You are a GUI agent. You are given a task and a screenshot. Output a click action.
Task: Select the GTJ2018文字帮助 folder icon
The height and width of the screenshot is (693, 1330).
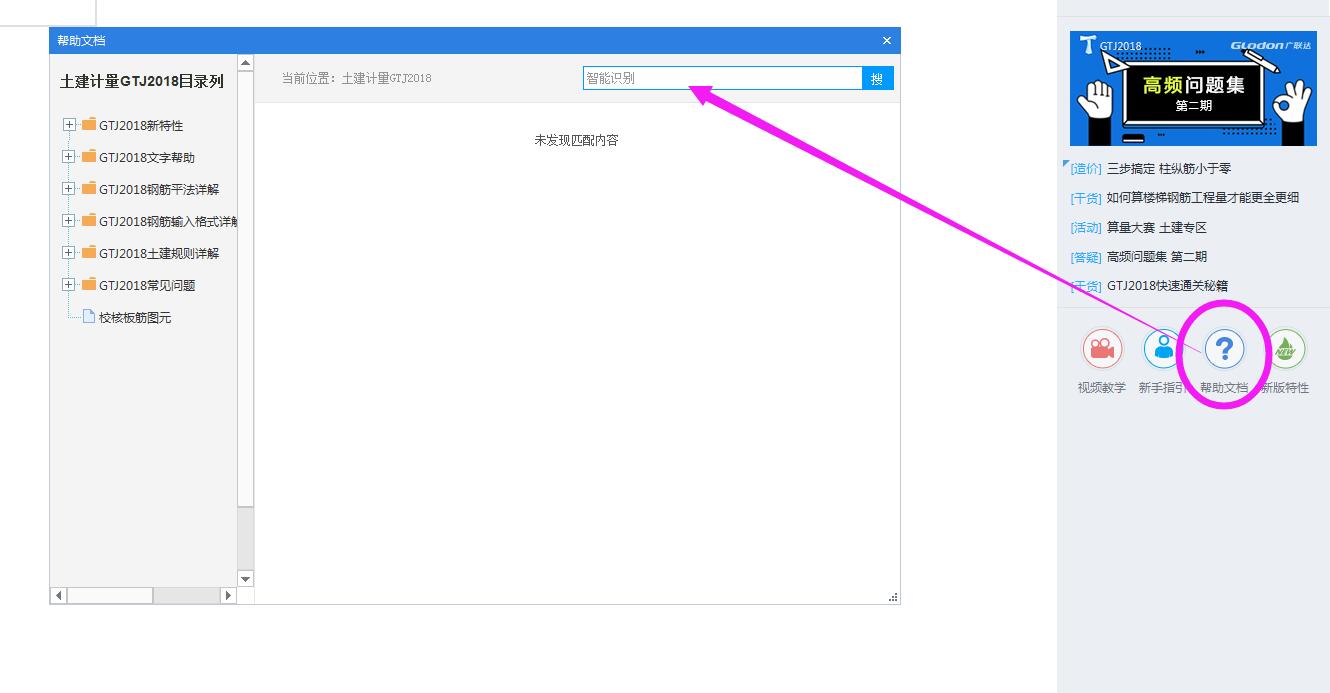[x=89, y=157]
